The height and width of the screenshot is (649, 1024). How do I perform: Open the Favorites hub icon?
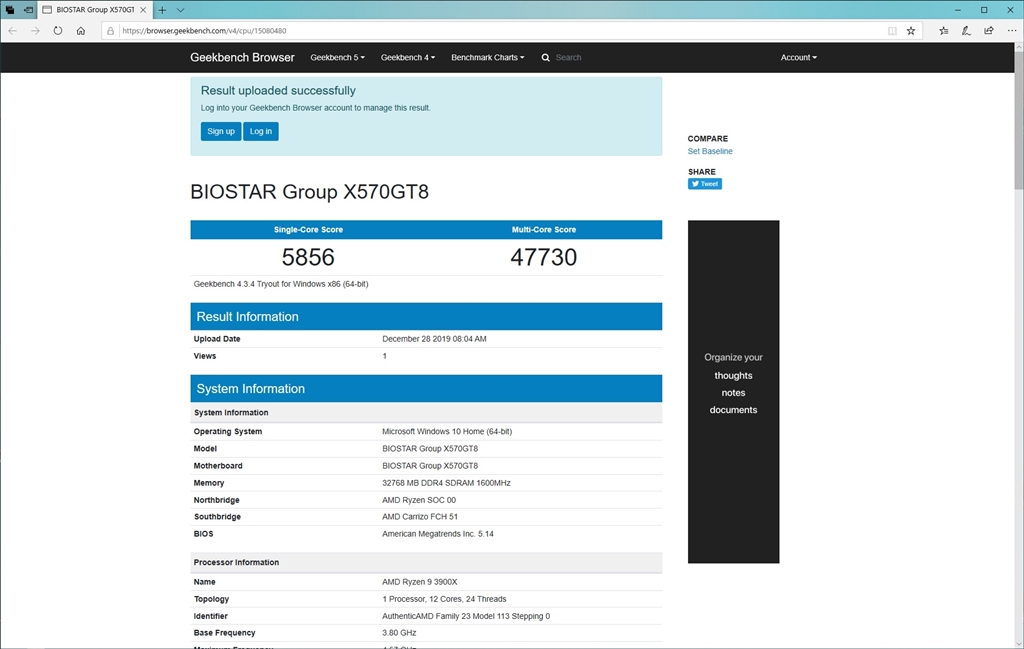944,31
